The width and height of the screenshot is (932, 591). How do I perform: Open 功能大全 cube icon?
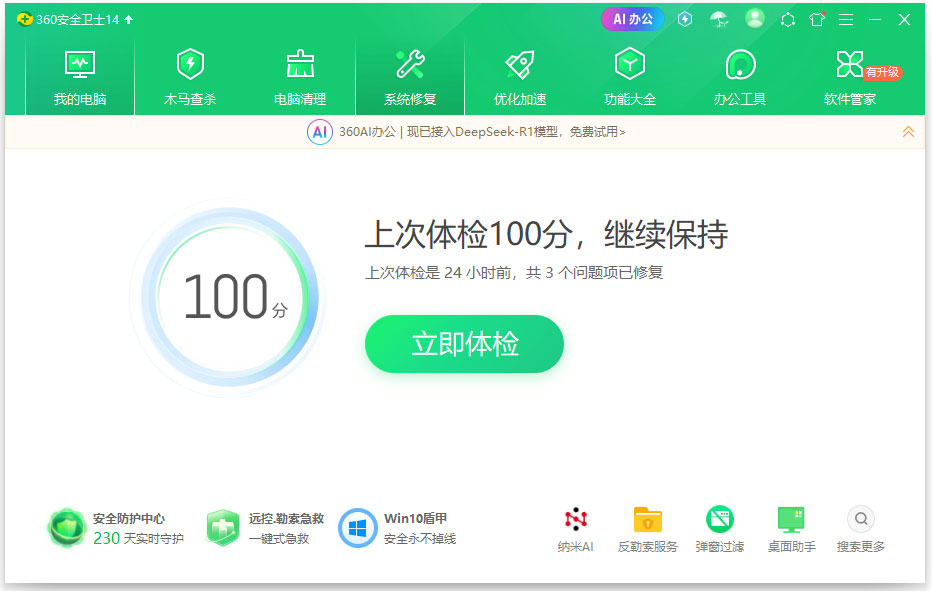coord(629,64)
